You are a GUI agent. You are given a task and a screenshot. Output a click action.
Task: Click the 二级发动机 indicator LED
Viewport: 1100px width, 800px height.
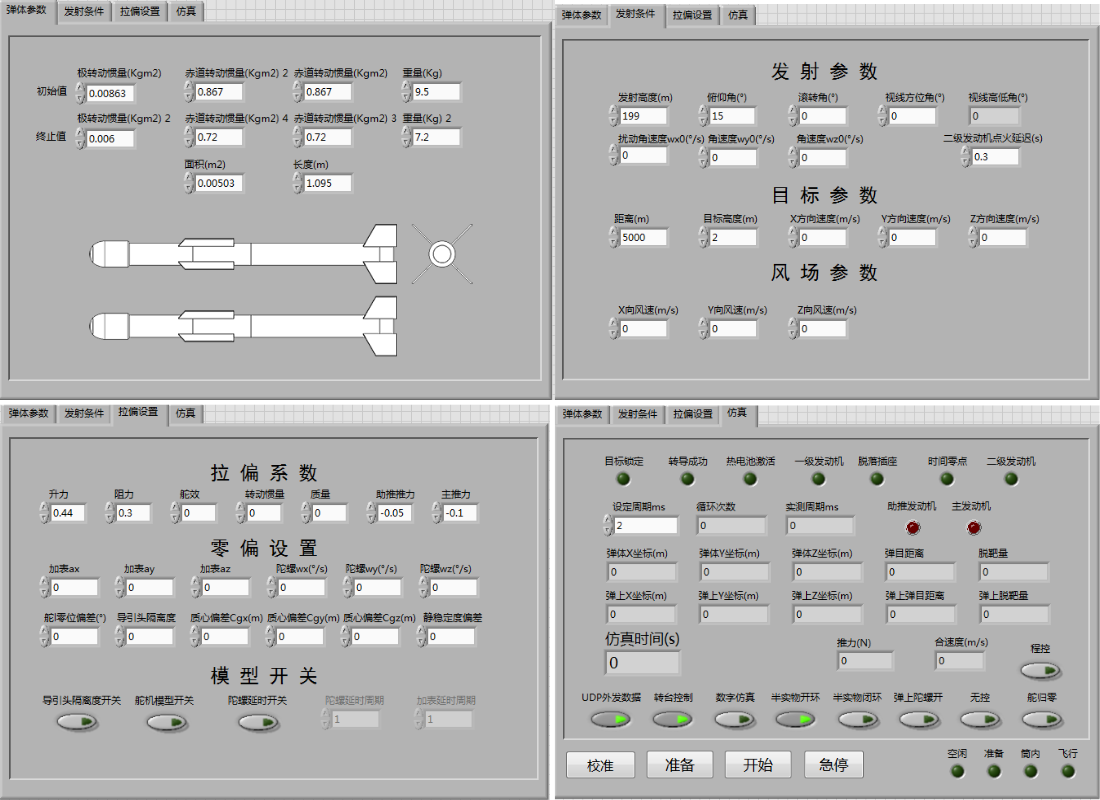[1011, 479]
